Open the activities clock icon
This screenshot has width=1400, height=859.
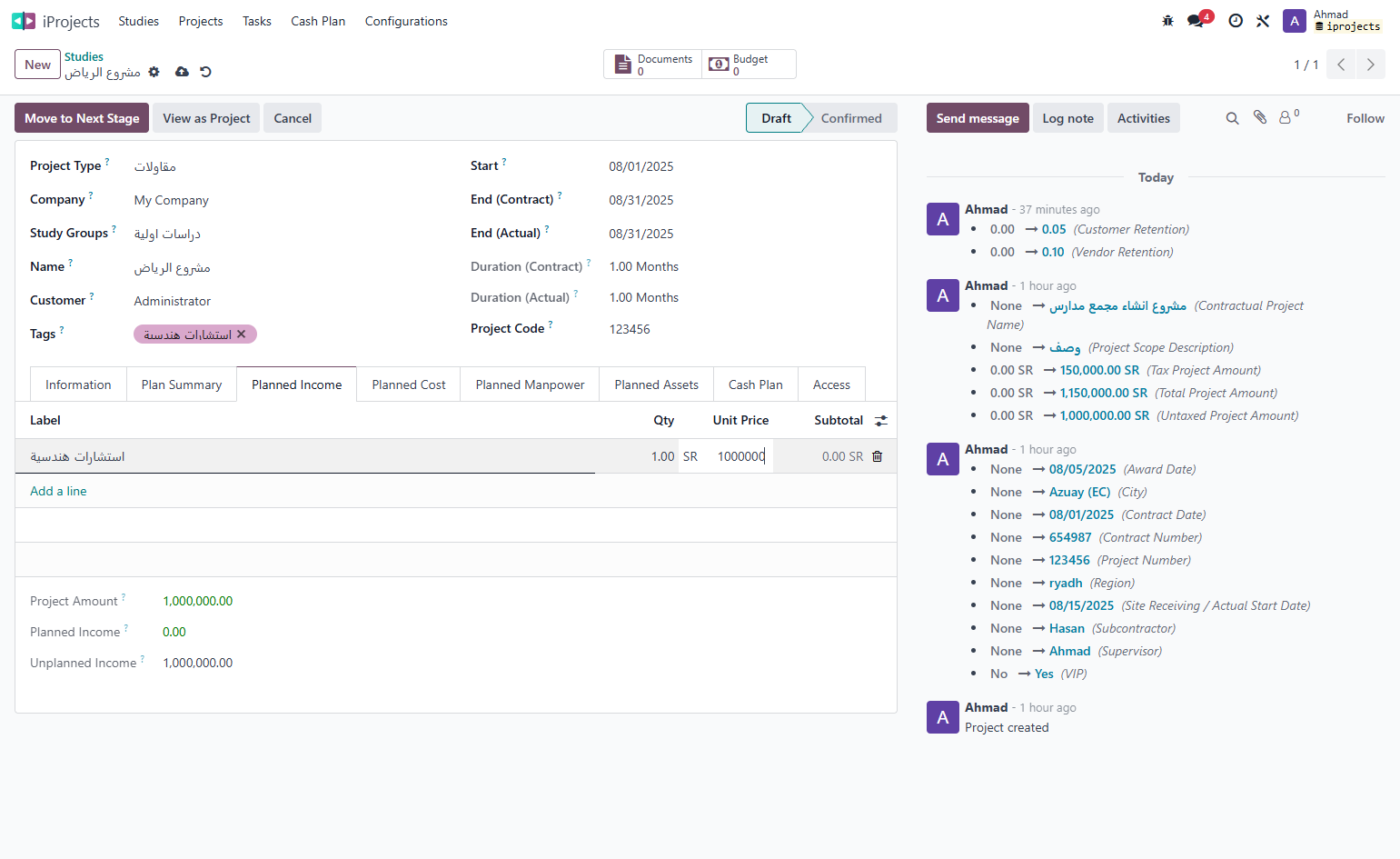(1236, 21)
